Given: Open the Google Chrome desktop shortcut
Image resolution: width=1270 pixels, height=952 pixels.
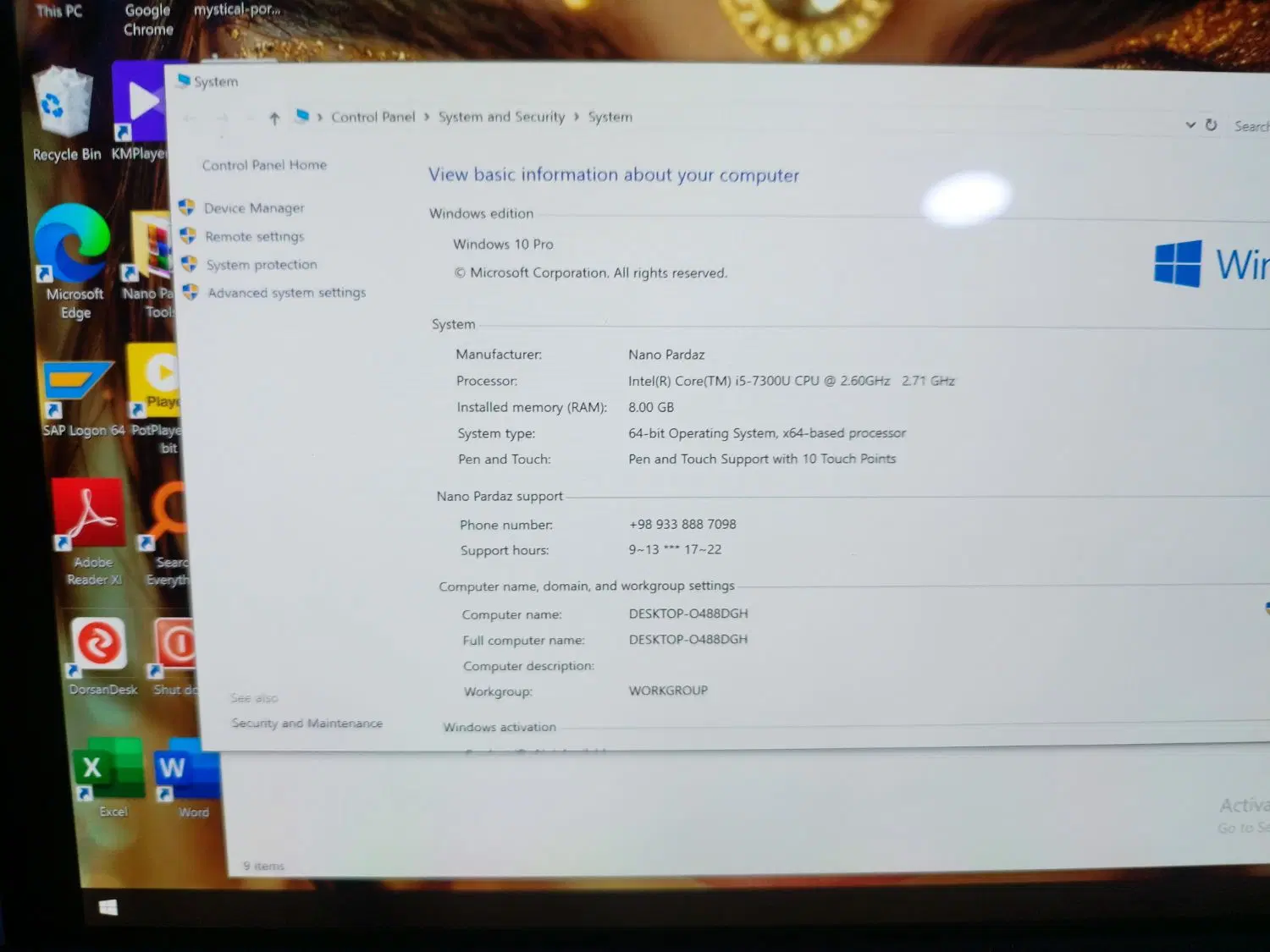Looking at the screenshot, I should [x=148, y=19].
